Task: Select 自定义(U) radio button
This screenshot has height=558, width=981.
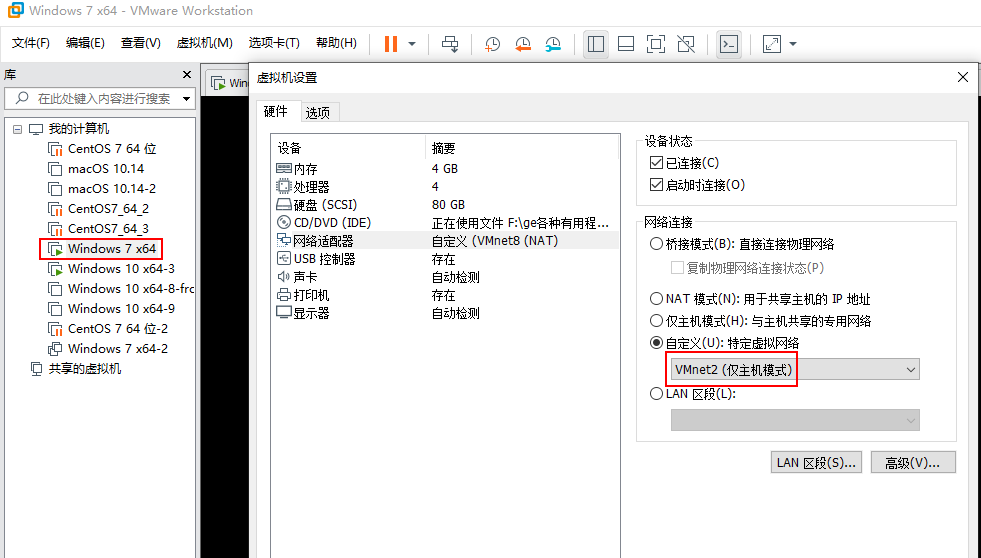Action: pos(656,343)
